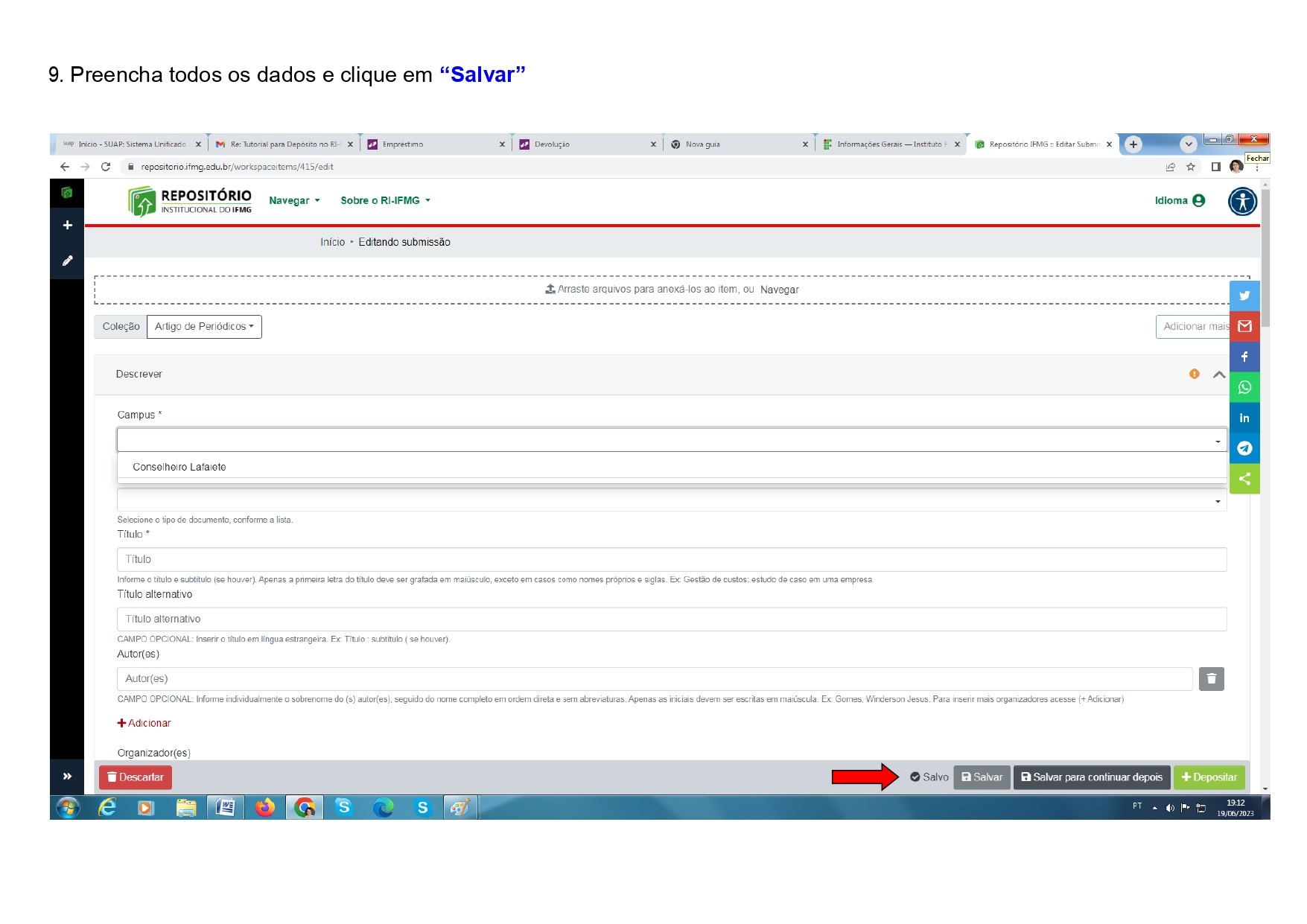This screenshot has width=1307, height=924.
Task: Collapse the Descrever section chevron
Action: (x=1218, y=375)
